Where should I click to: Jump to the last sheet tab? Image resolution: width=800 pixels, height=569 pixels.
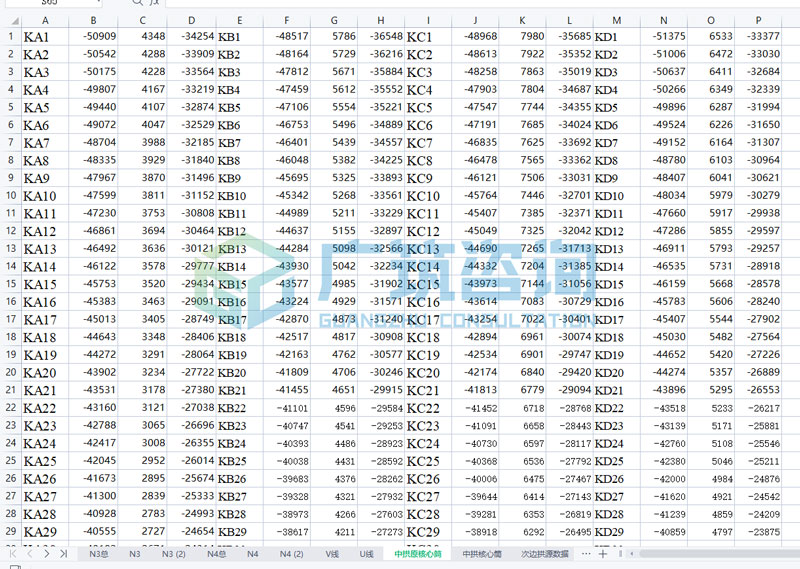pyautogui.click(x=63, y=554)
